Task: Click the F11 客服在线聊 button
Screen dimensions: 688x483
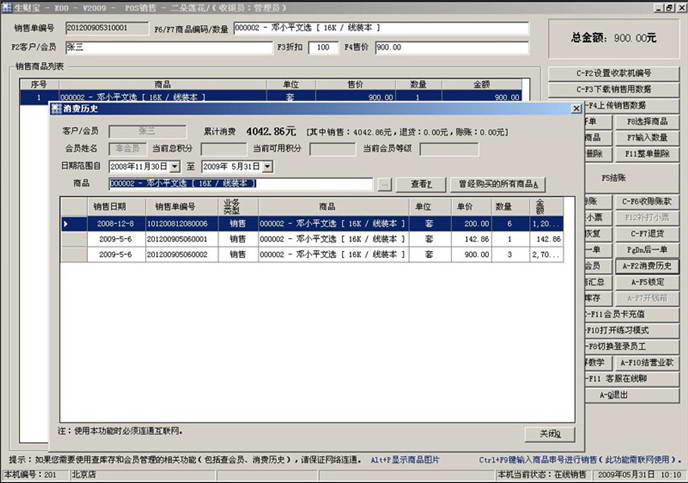Action: tap(632, 379)
